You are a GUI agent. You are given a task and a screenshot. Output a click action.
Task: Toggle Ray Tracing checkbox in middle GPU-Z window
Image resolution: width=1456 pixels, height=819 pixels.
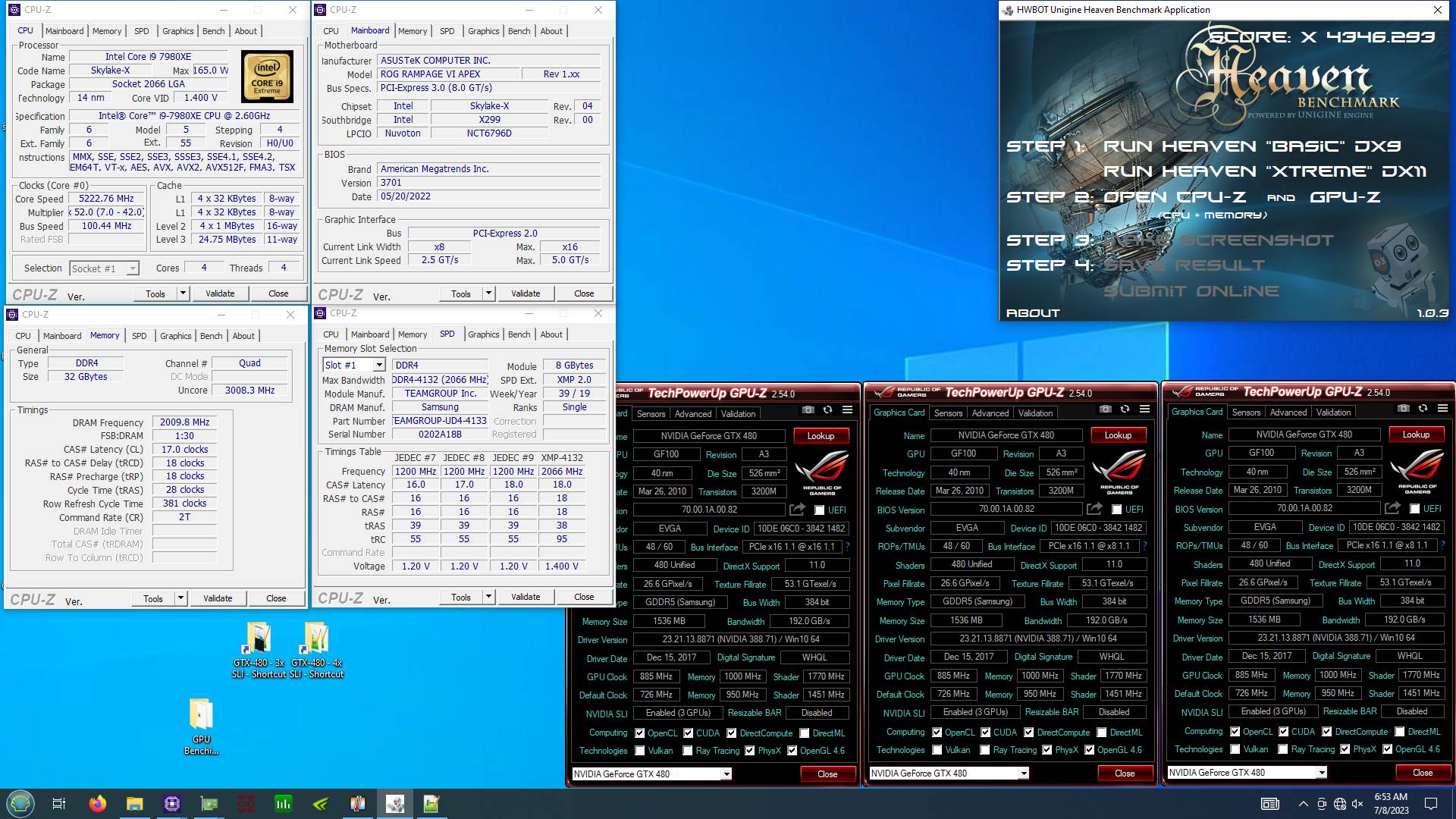click(x=985, y=750)
